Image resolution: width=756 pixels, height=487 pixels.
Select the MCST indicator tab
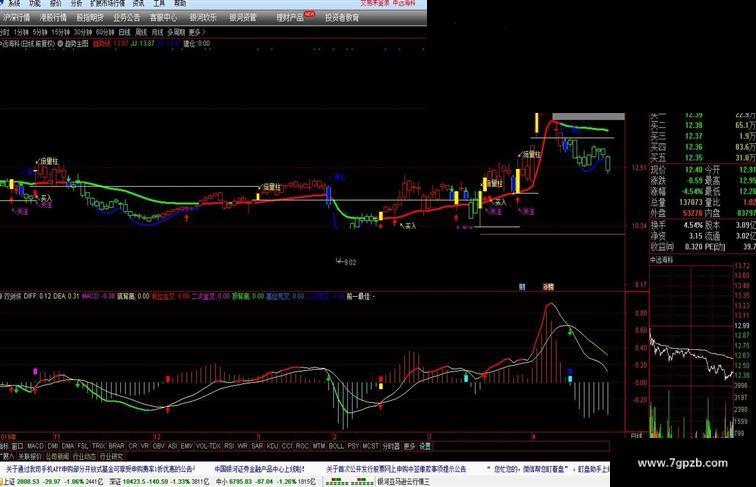(x=370, y=446)
